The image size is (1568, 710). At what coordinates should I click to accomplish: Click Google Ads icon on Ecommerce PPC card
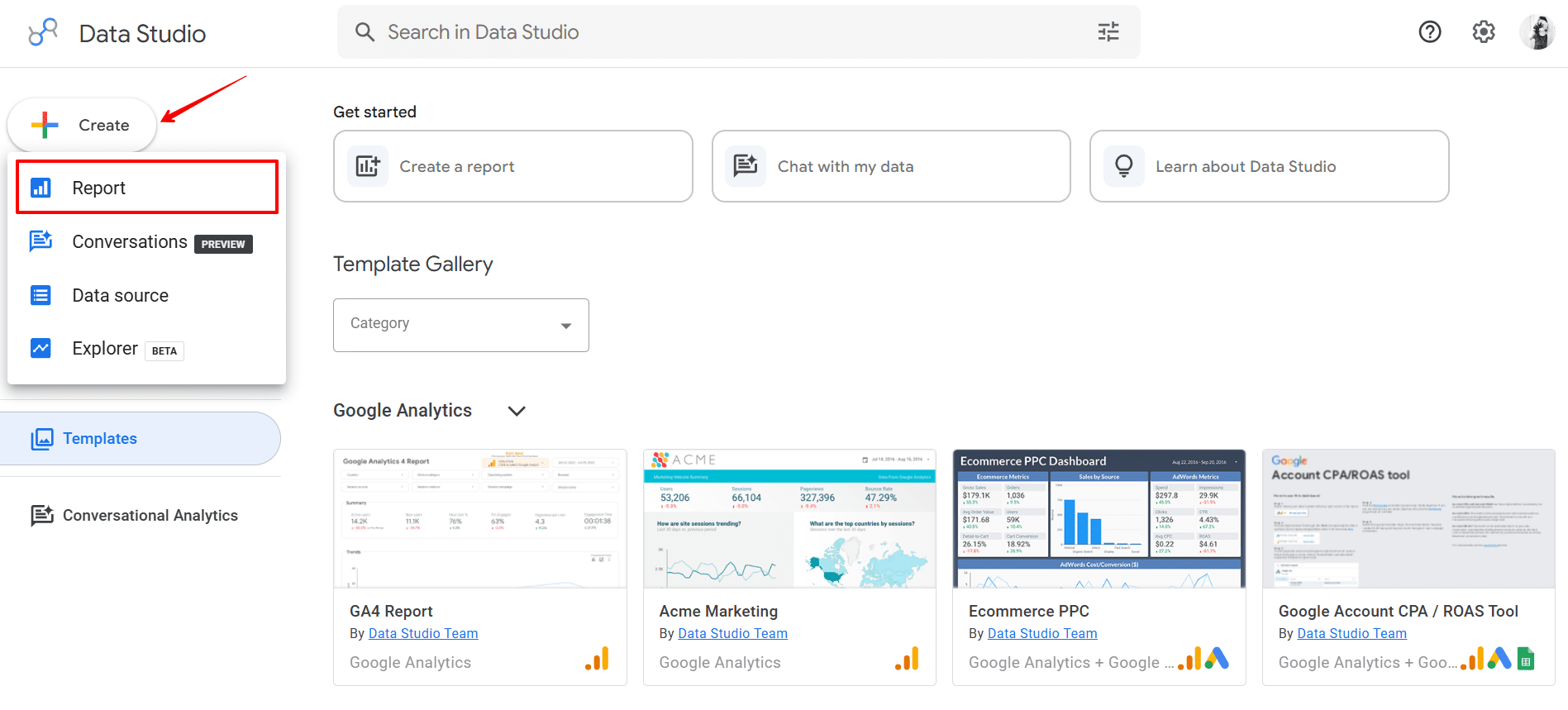click(x=1217, y=659)
